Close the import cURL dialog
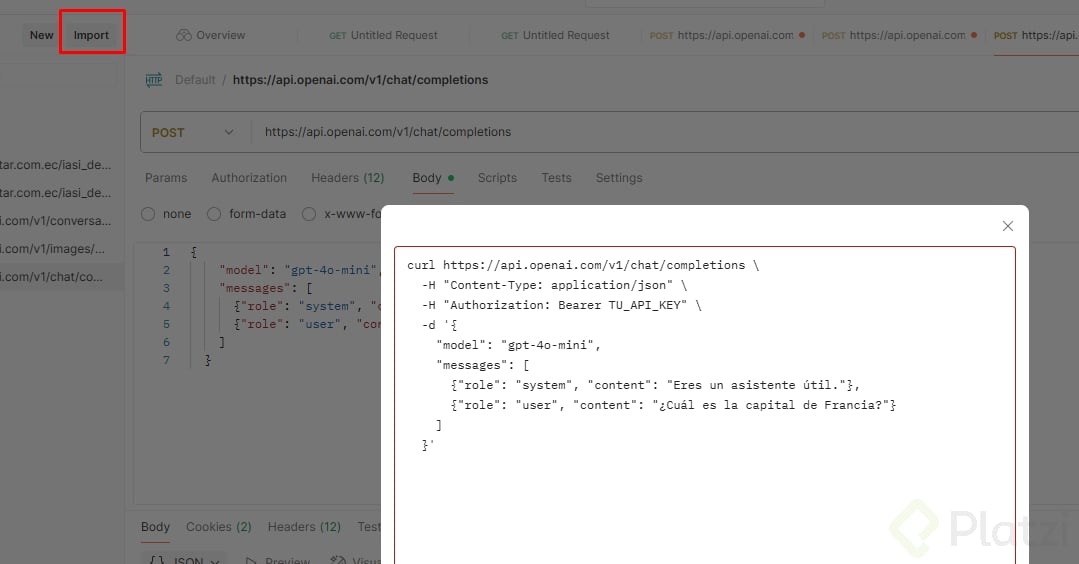This screenshot has height=564, width=1079. pyautogui.click(x=1007, y=226)
